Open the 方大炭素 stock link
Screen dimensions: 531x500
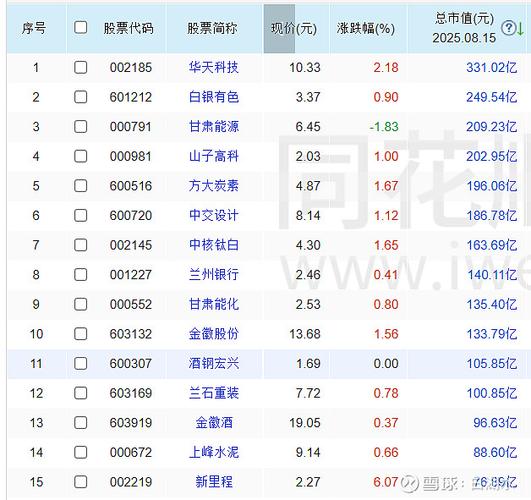(214, 186)
